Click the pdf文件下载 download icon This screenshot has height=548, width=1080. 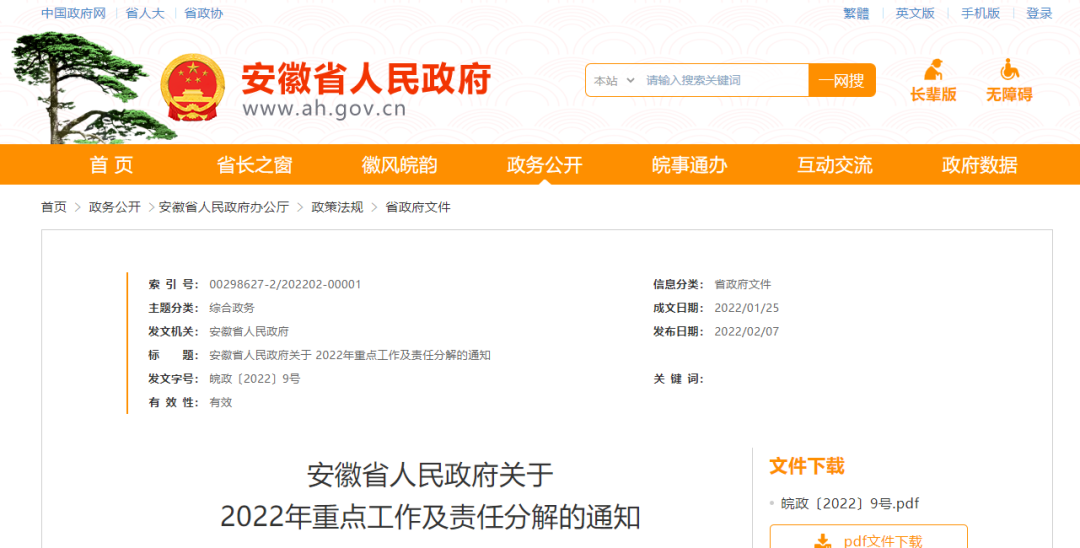tap(822, 541)
